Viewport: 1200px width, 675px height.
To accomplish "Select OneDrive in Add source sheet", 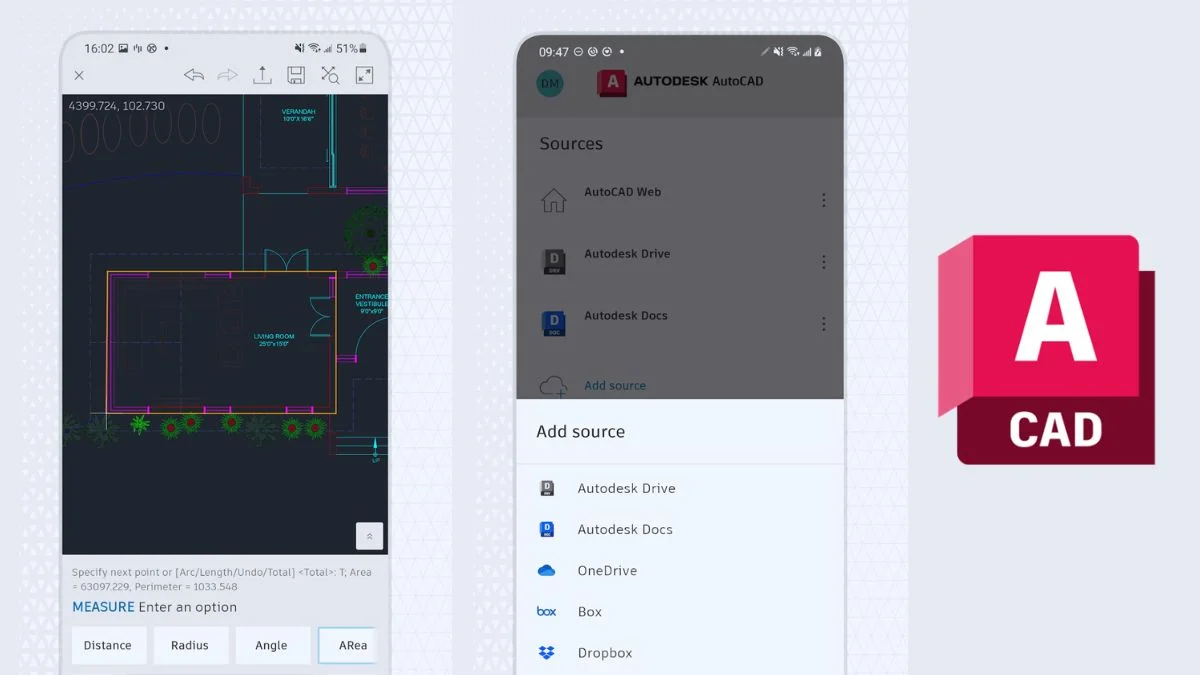I will click(x=680, y=570).
